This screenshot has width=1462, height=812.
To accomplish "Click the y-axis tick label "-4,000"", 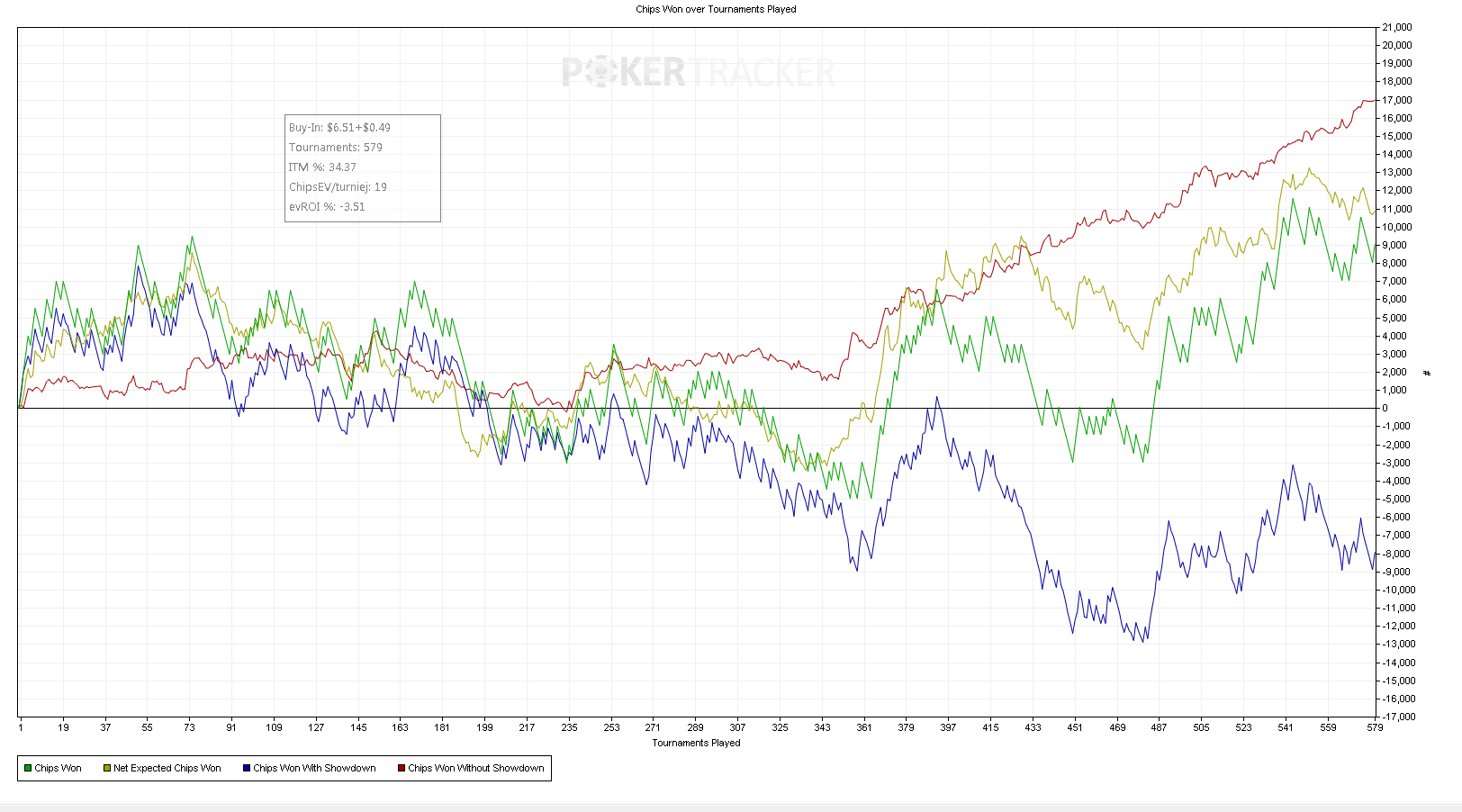I will tap(1396, 481).
